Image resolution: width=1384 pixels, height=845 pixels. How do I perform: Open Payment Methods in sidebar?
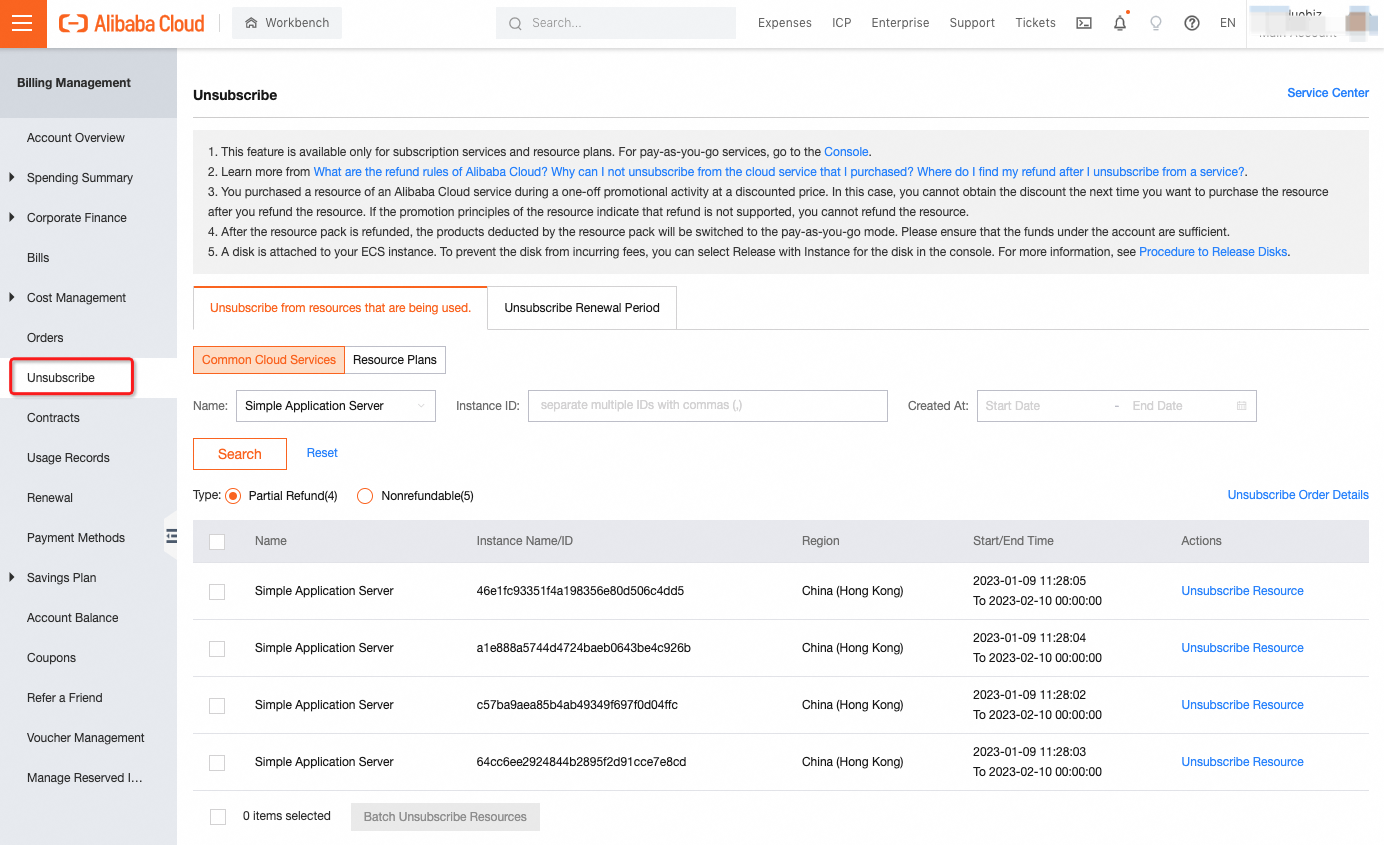tap(76, 538)
